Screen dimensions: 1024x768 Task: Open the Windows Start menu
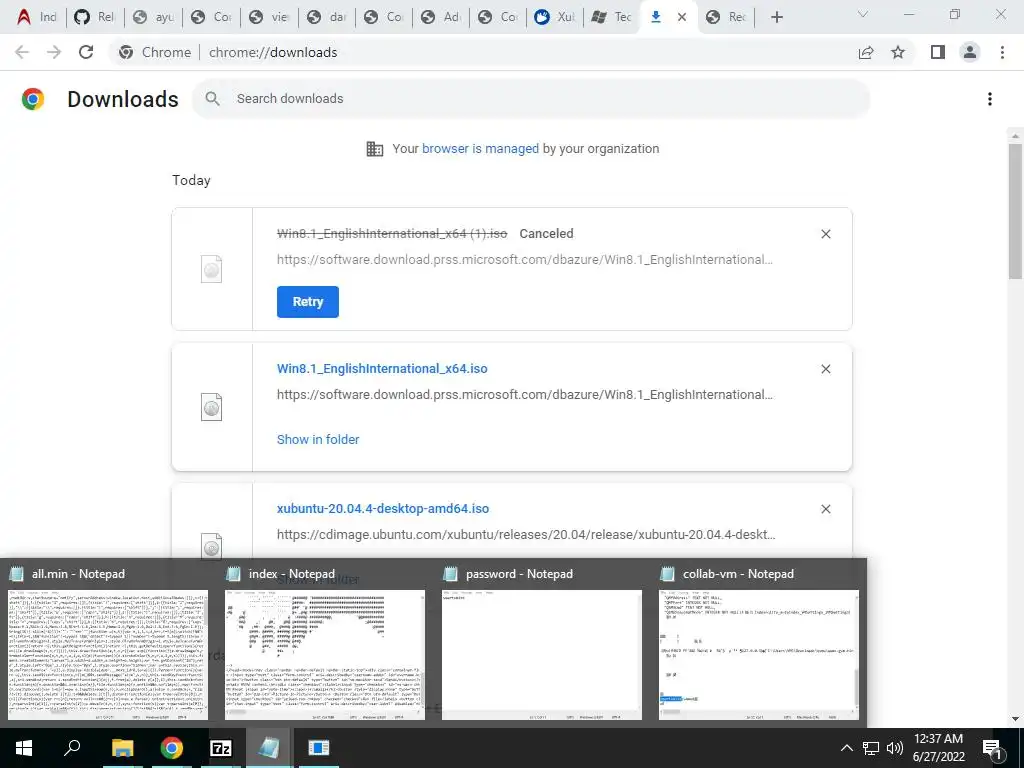pyautogui.click(x=24, y=748)
